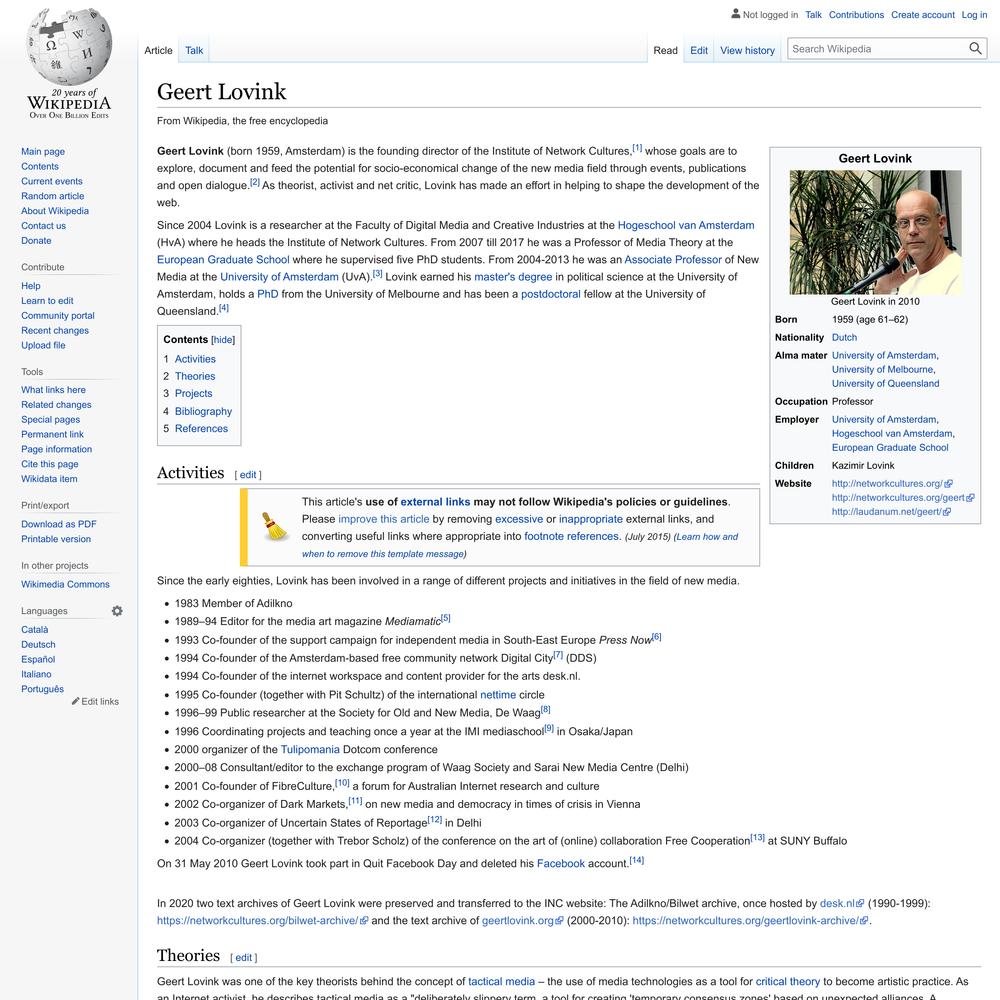Click Download as PDF
The height and width of the screenshot is (1000, 1000).
point(59,524)
